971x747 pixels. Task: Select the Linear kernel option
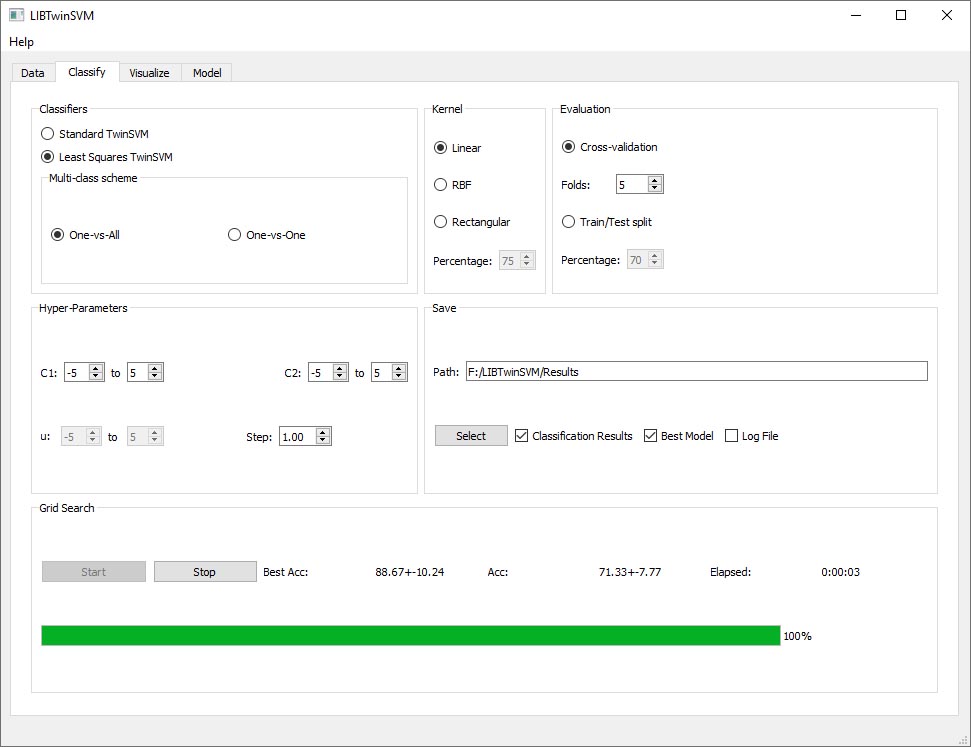[x=458, y=147]
